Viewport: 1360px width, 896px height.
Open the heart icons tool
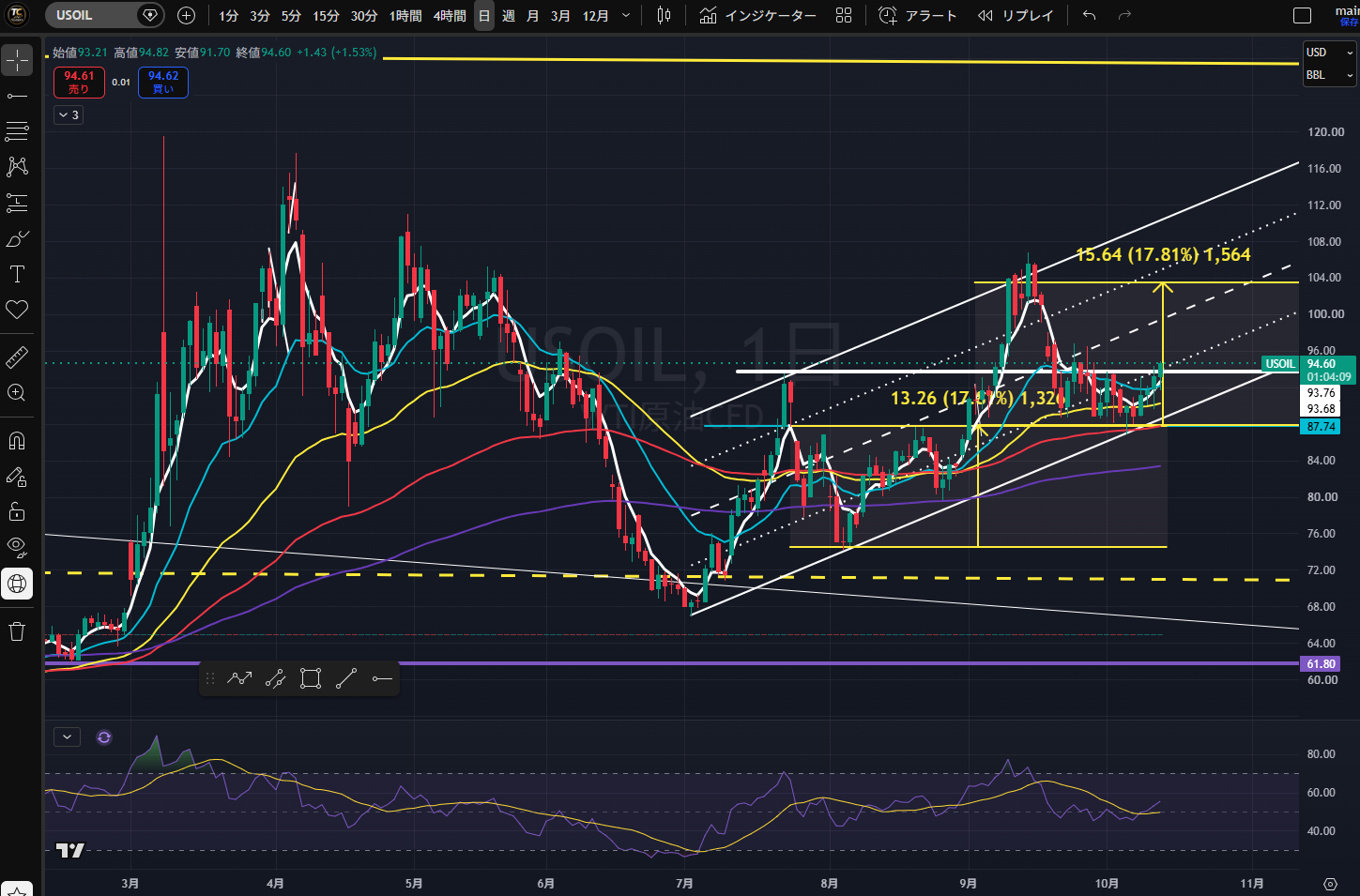(17, 310)
